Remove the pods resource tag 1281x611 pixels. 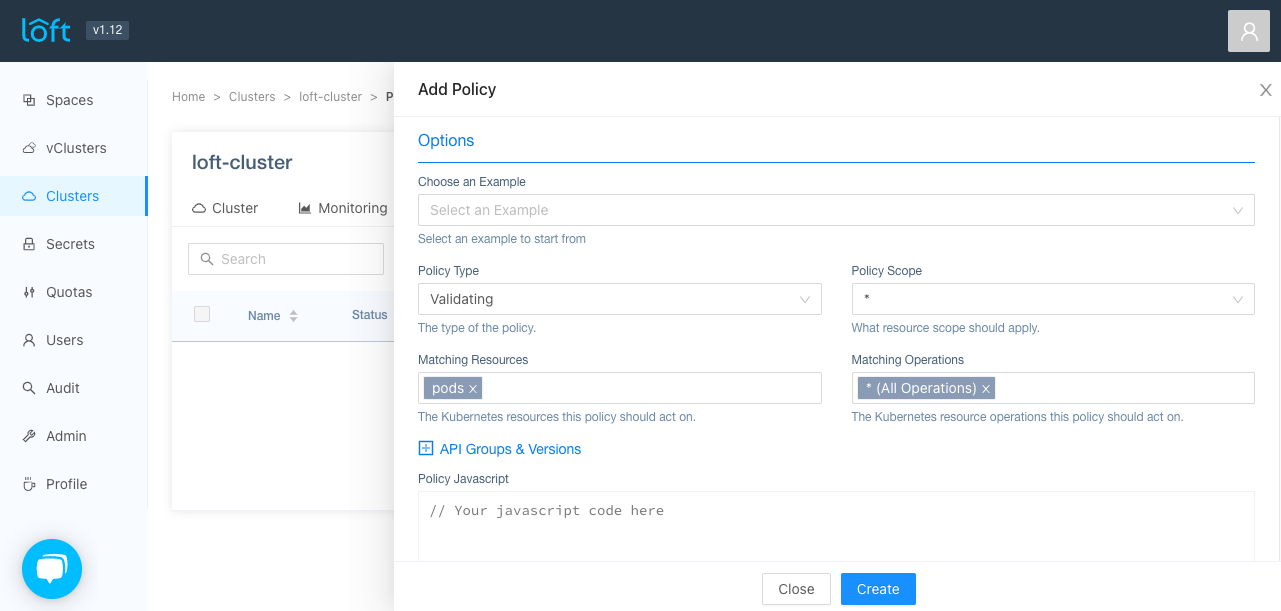[473, 389]
